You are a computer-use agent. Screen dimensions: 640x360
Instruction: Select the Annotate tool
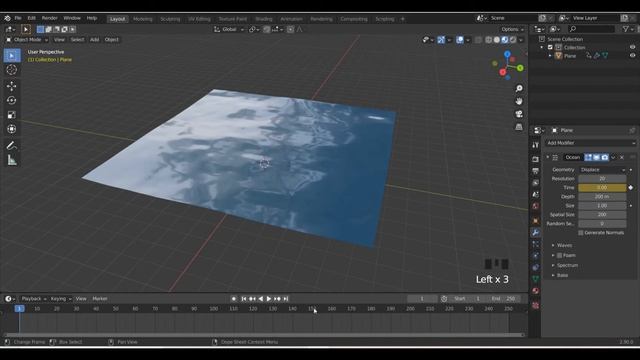pos(12,146)
